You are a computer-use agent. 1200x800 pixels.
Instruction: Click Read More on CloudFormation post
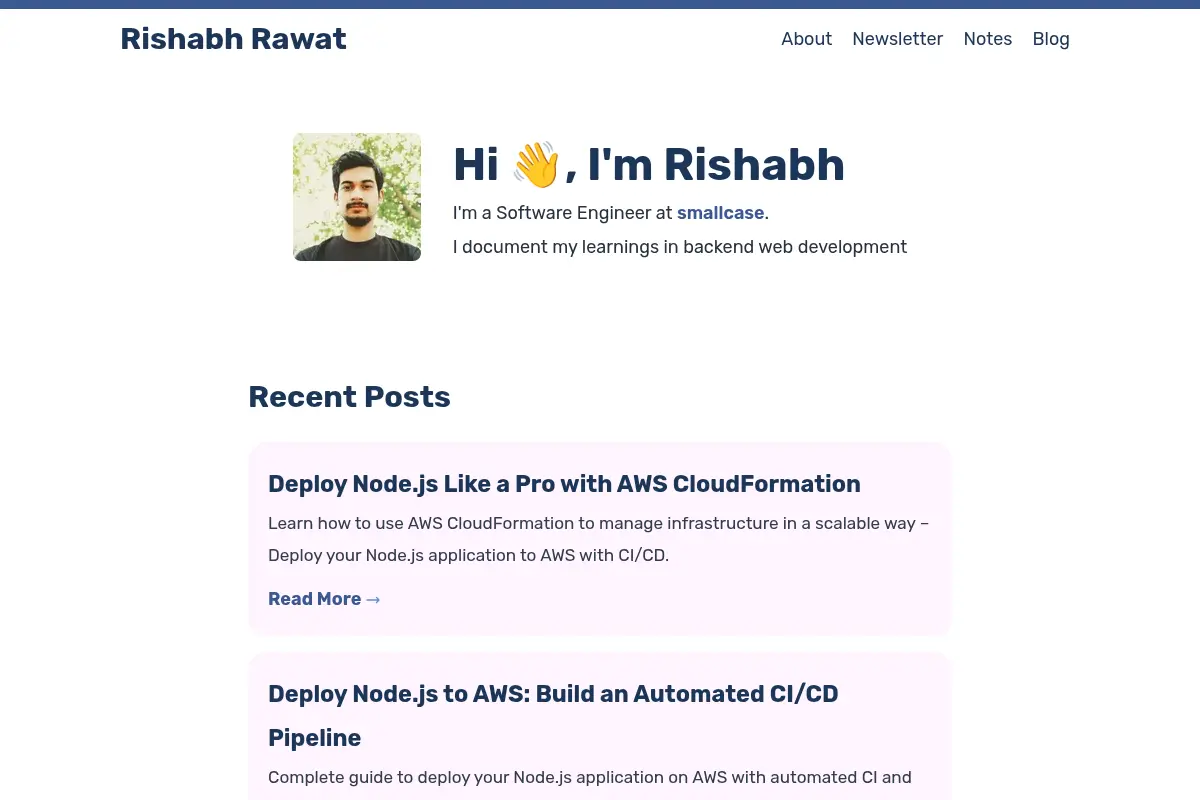(324, 599)
